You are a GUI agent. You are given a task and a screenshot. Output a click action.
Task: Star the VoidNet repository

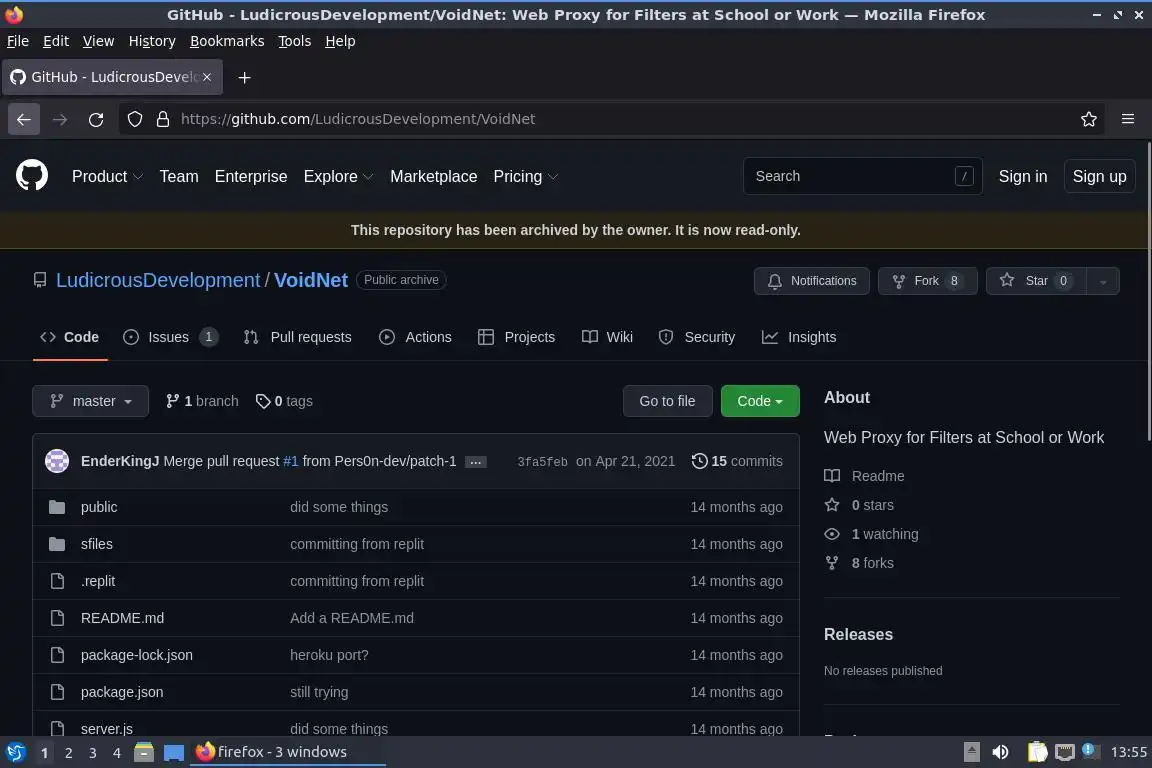pos(1036,281)
